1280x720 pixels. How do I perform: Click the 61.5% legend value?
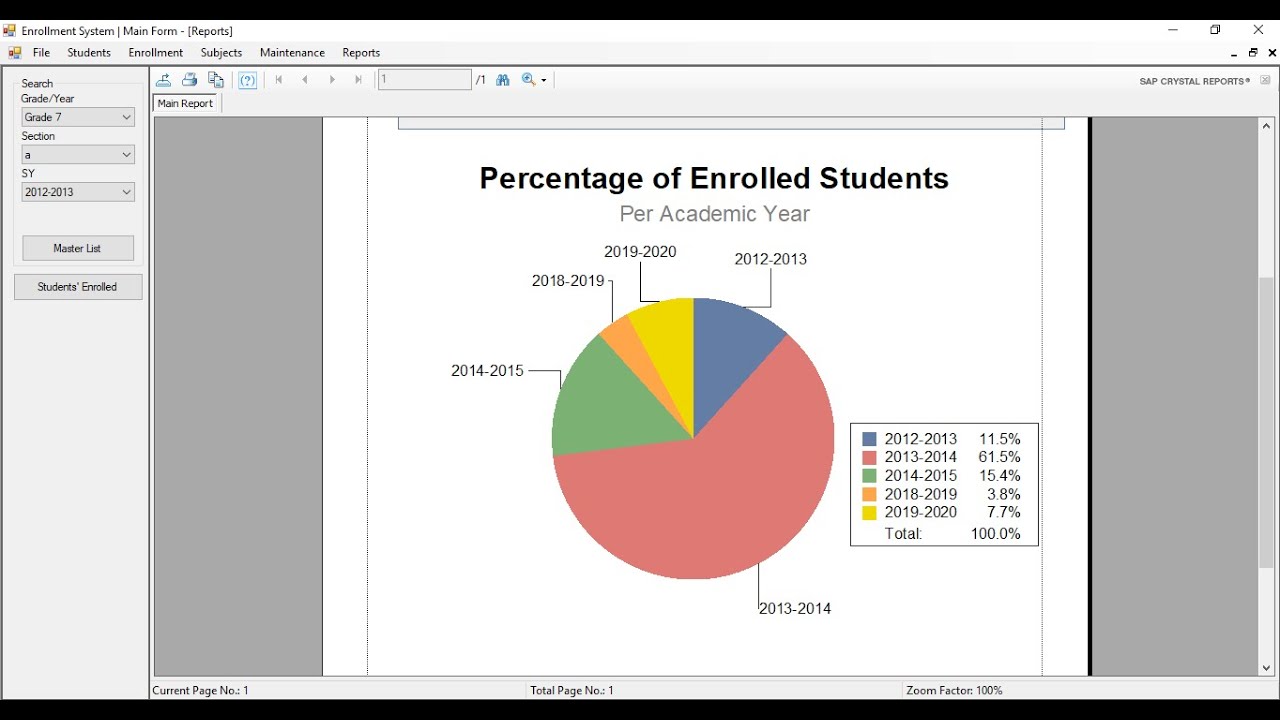pos(1000,457)
